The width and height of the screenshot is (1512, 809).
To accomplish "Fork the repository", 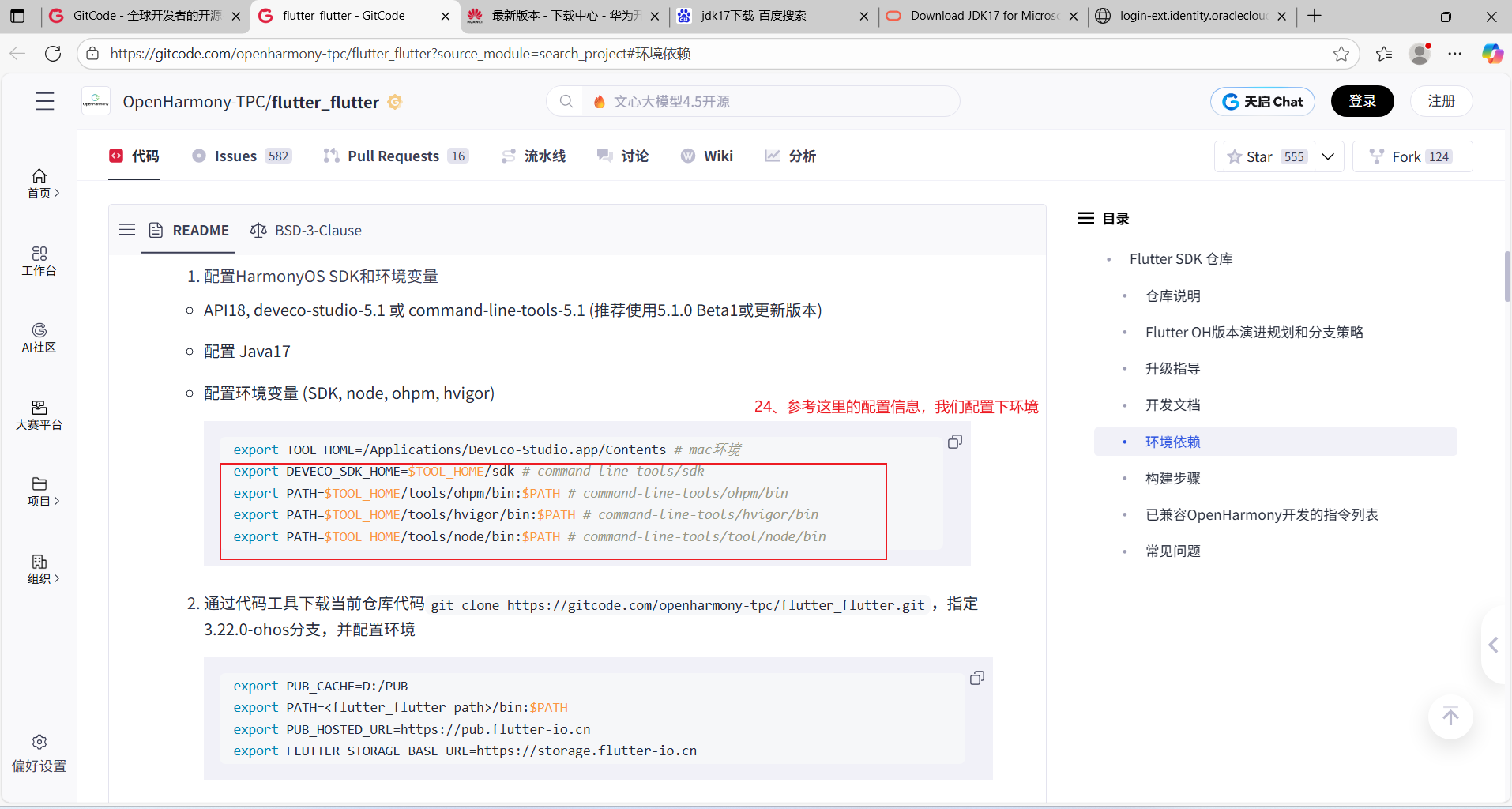I will coord(1412,156).
